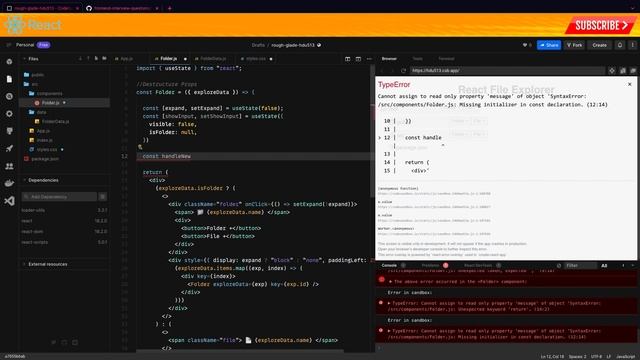Click the JavaScript language status item
640x360 pixels.
pos(625,357)
